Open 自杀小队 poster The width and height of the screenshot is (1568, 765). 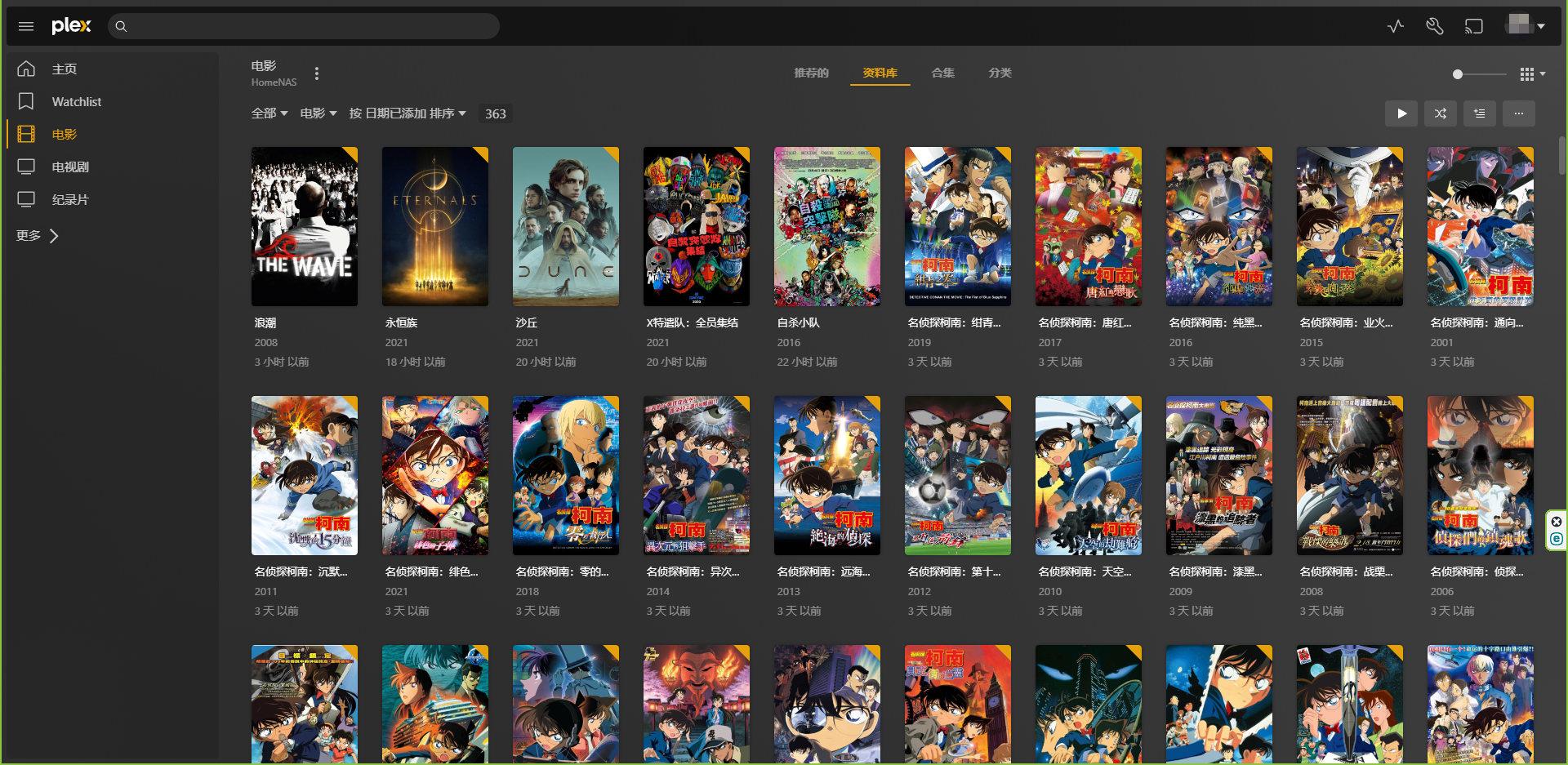click(x=827, y=226)
